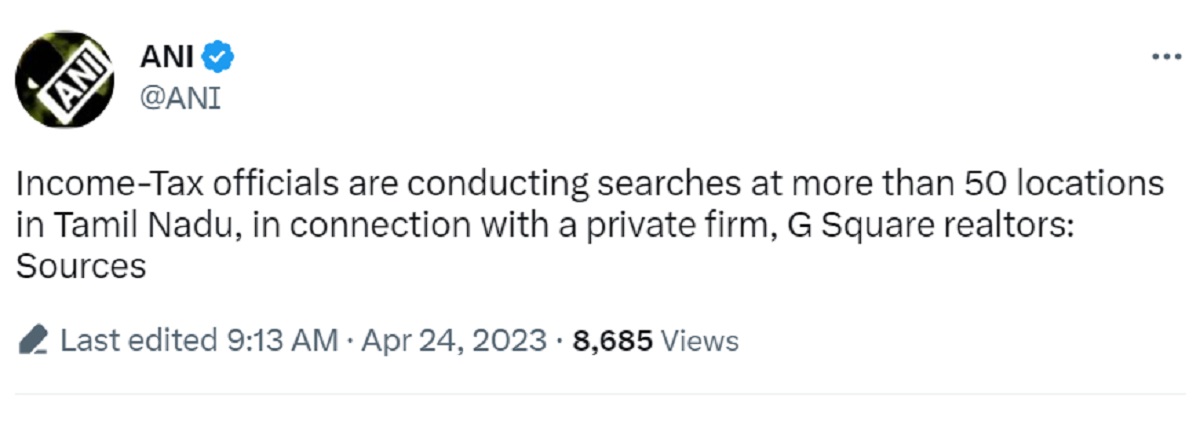1200x421 pixels.
Task: Click the pencil edit-history icon
Action: (35, 340)
